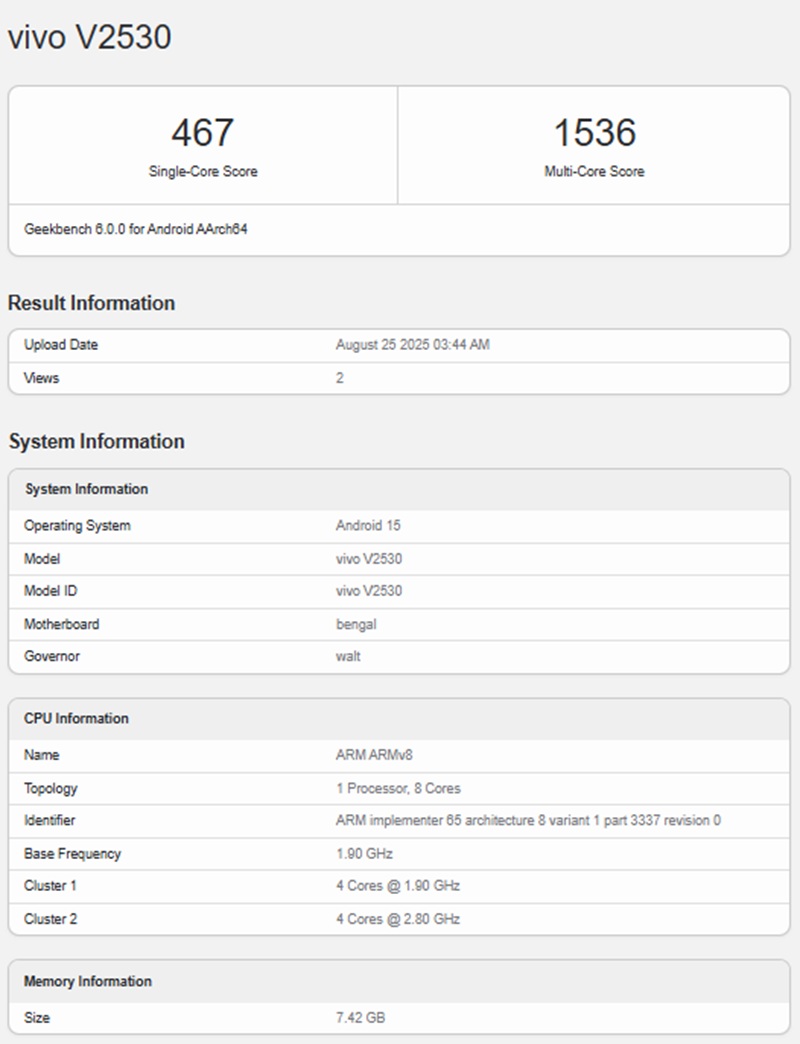Click the Topology row showing 8 Cores
The height and width of the screenshot is (1044, 800).
coord(397,788)
